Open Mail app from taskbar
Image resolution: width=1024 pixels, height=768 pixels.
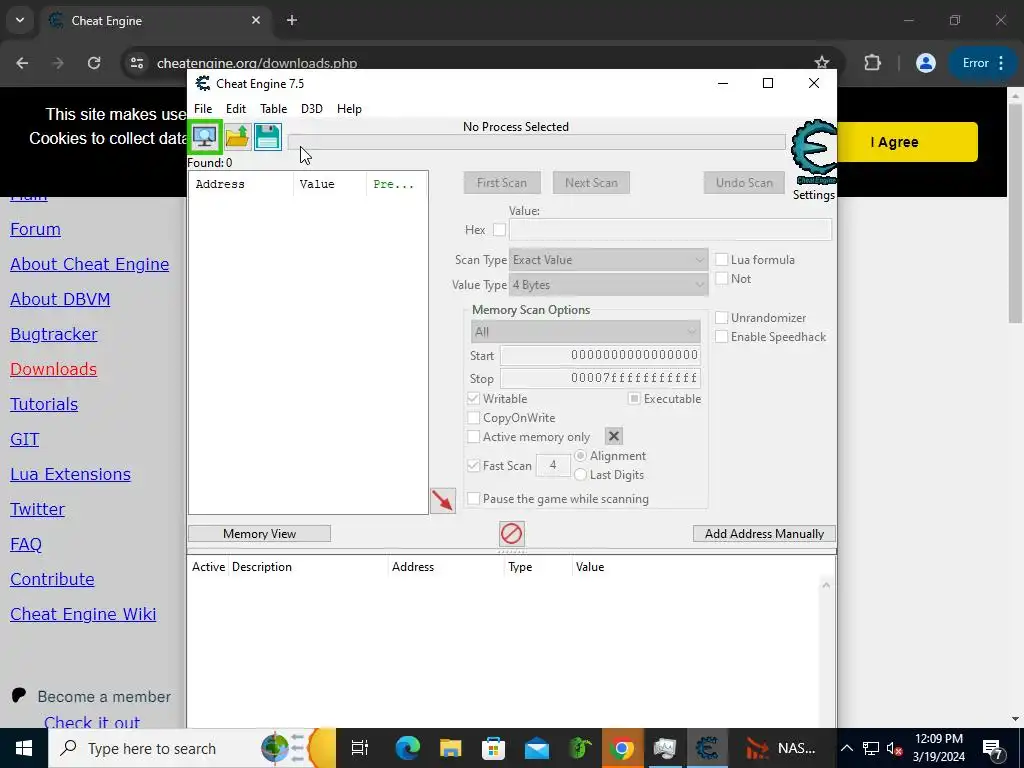(x=537, y=748)
